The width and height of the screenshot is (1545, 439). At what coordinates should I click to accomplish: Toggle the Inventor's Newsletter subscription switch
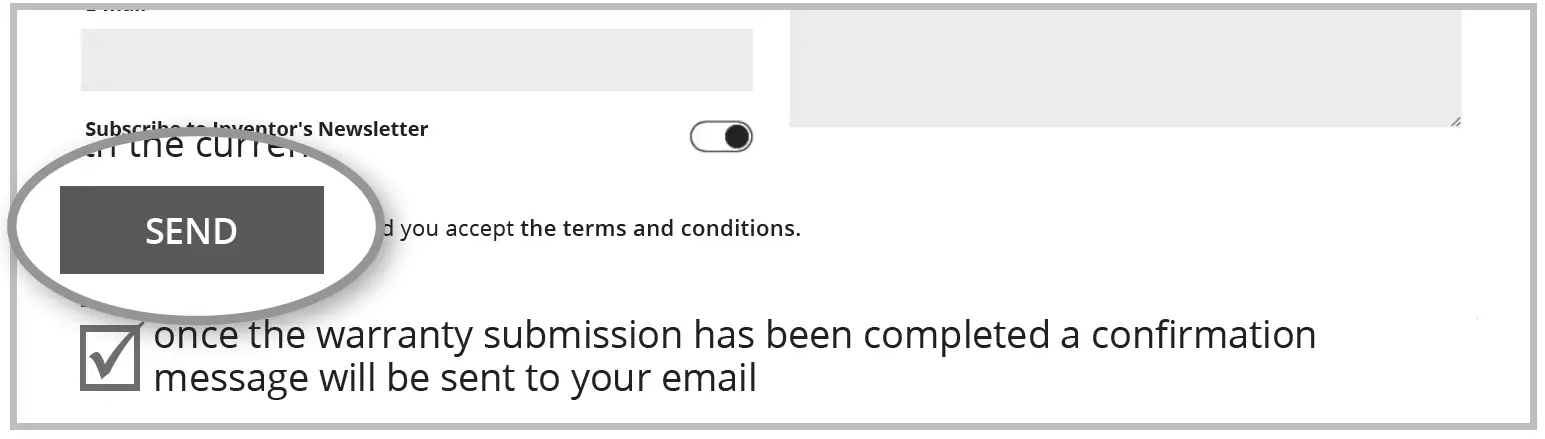721,137
